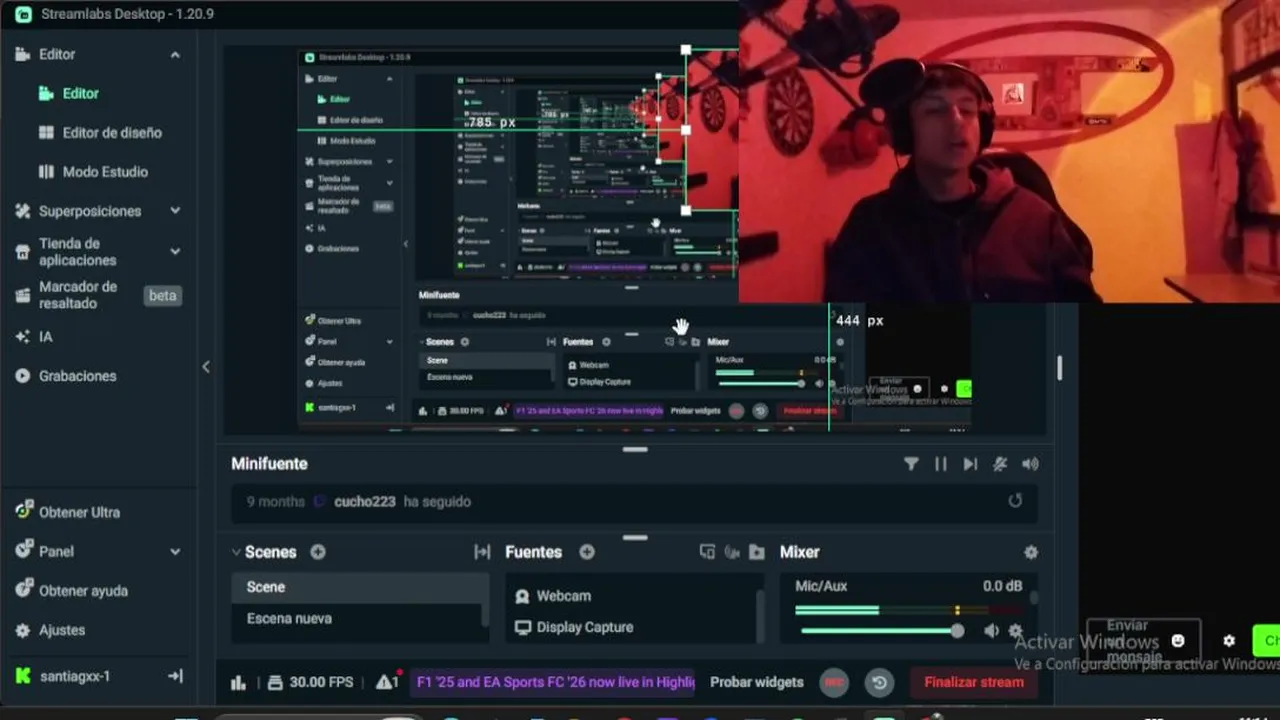Add a new source to Fuentes
Viewport: 1280px width, 720px height.
(x=587, y=552)
